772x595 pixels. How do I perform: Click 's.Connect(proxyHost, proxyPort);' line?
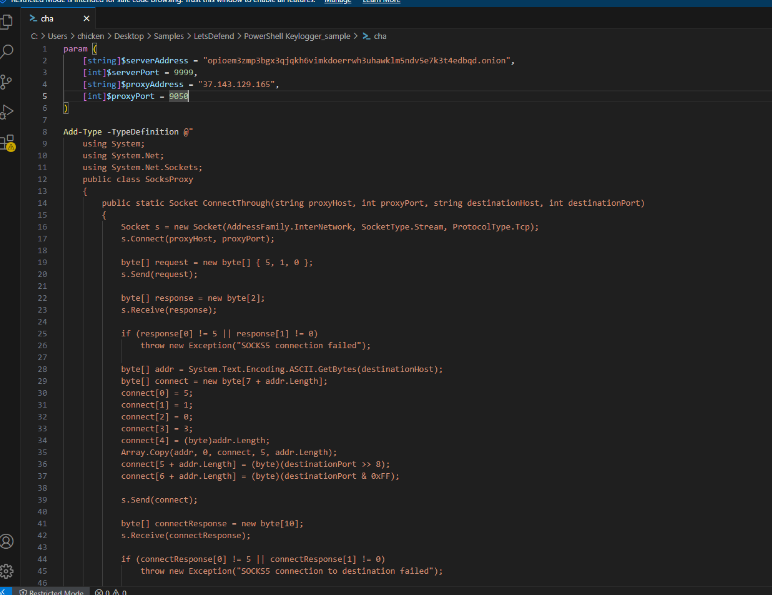(x=197, y=239)
